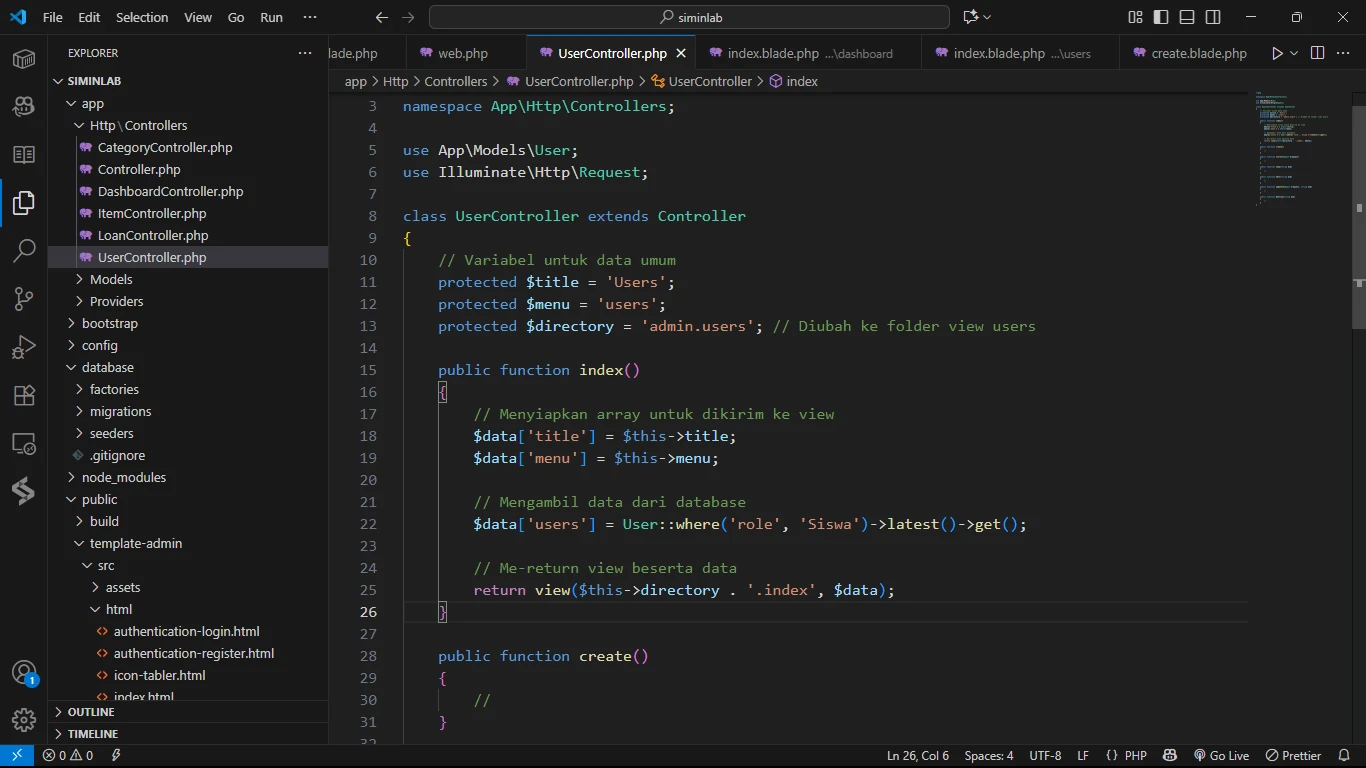Open Remote Explorer in activity bar

[x=24, y=443]
